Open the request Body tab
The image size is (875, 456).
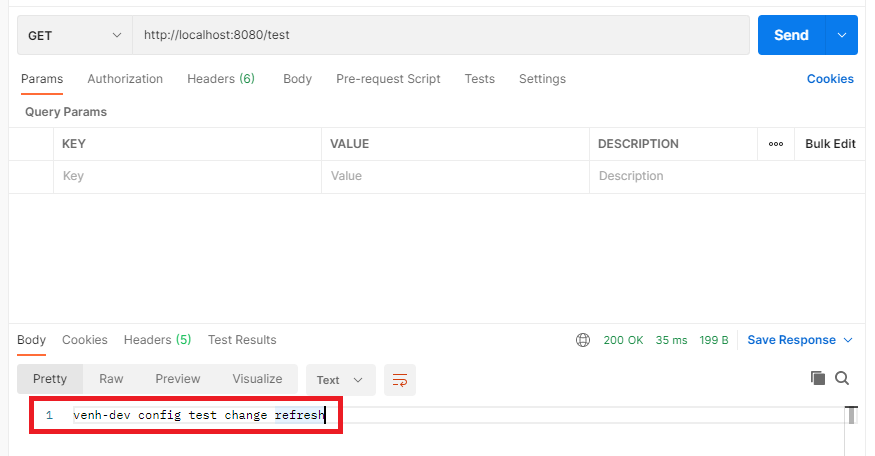297,79
